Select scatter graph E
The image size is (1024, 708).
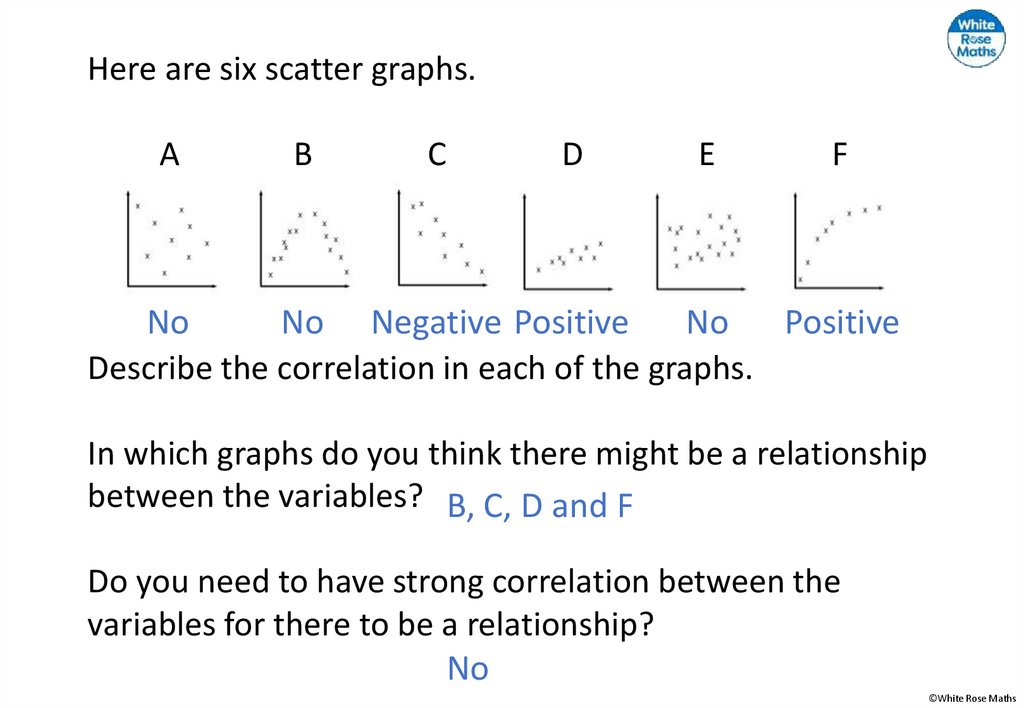[x=704, y=240]
